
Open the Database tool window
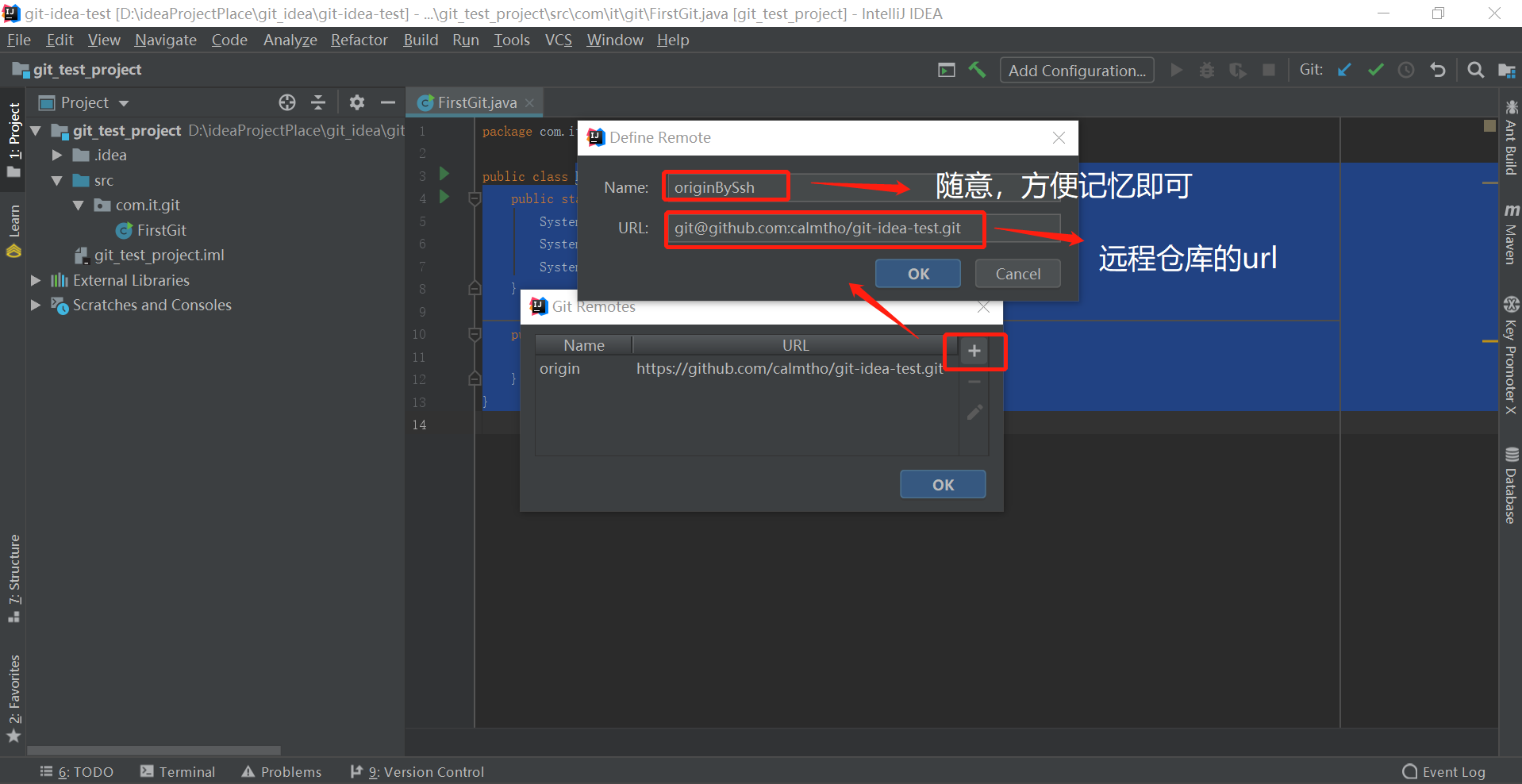[1511, 486]
